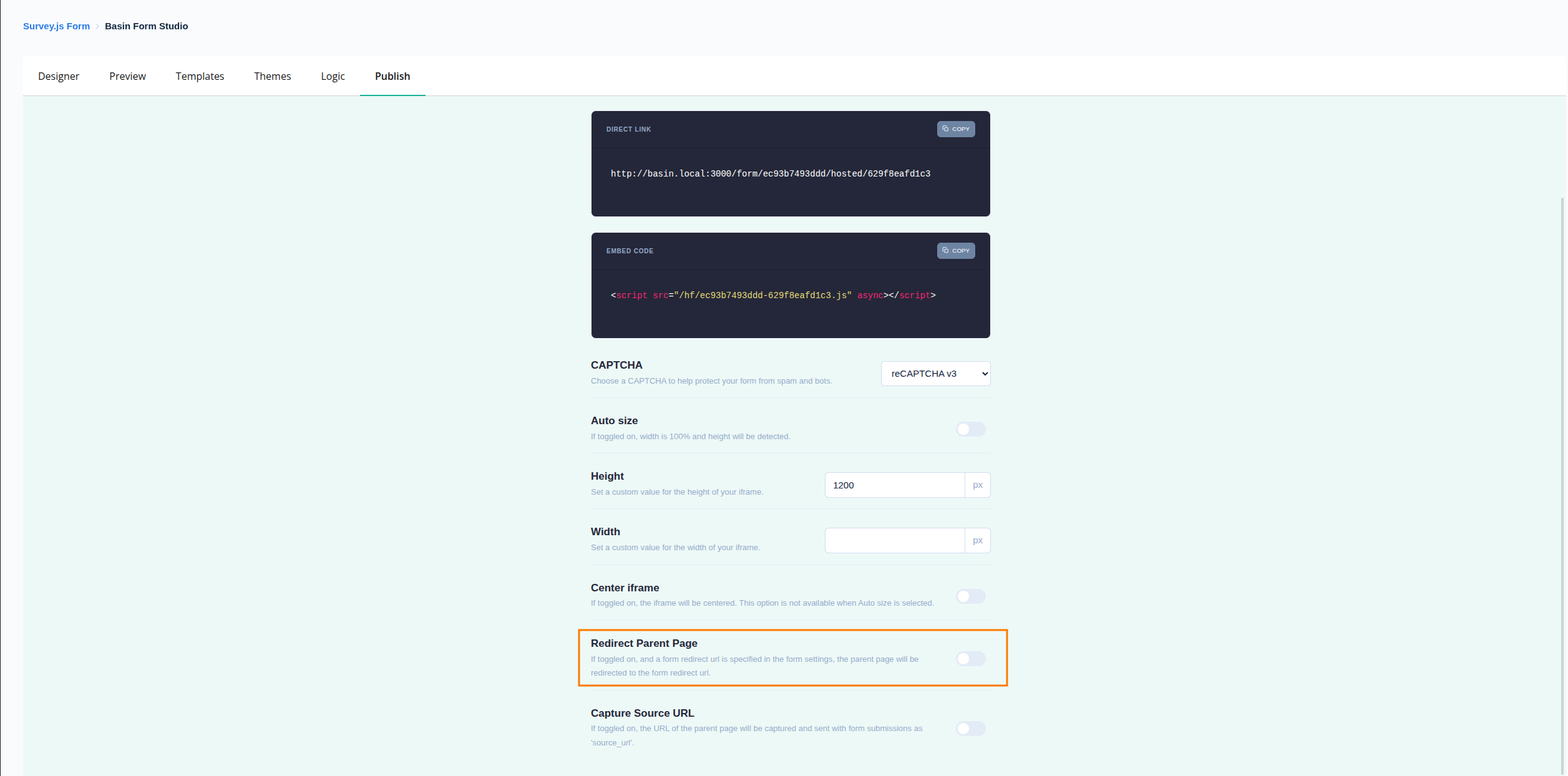This screenshot has width=1568, height=776.
Task: Open the Templates tab
Action: (x=200, y=76)
